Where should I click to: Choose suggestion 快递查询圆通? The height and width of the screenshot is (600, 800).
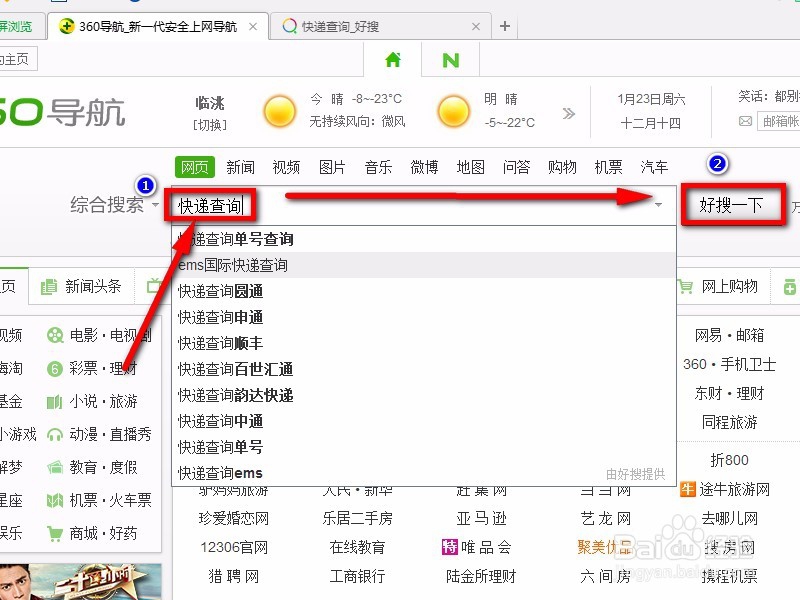(x=424, y=291)
